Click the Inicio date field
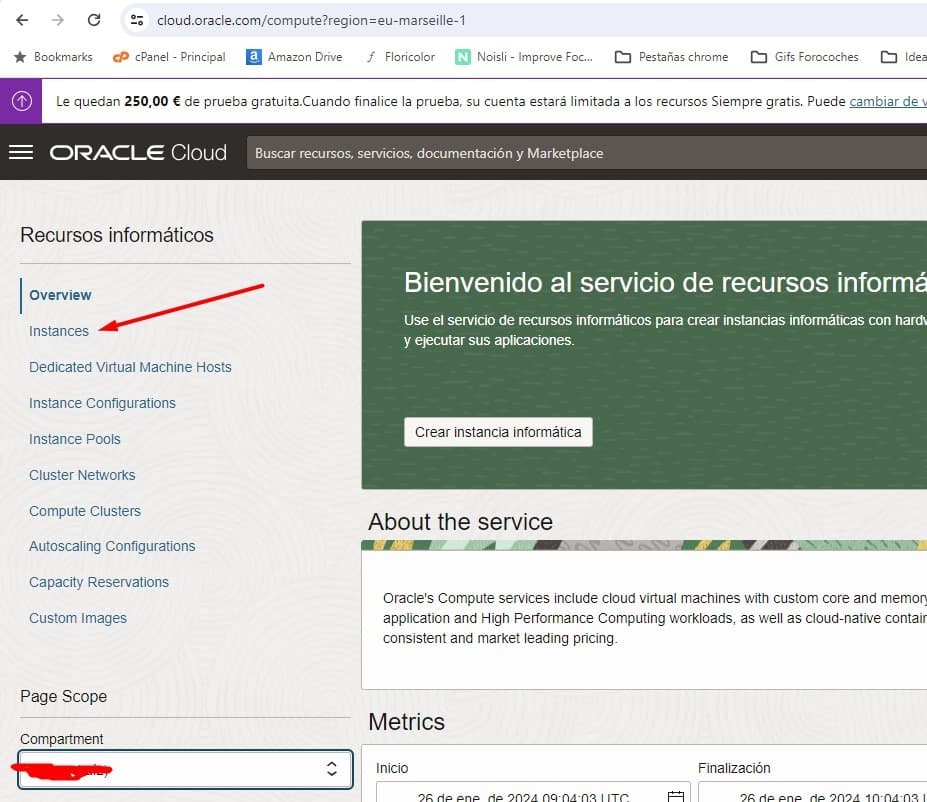927x802 pixels. [x=533, y=793]
